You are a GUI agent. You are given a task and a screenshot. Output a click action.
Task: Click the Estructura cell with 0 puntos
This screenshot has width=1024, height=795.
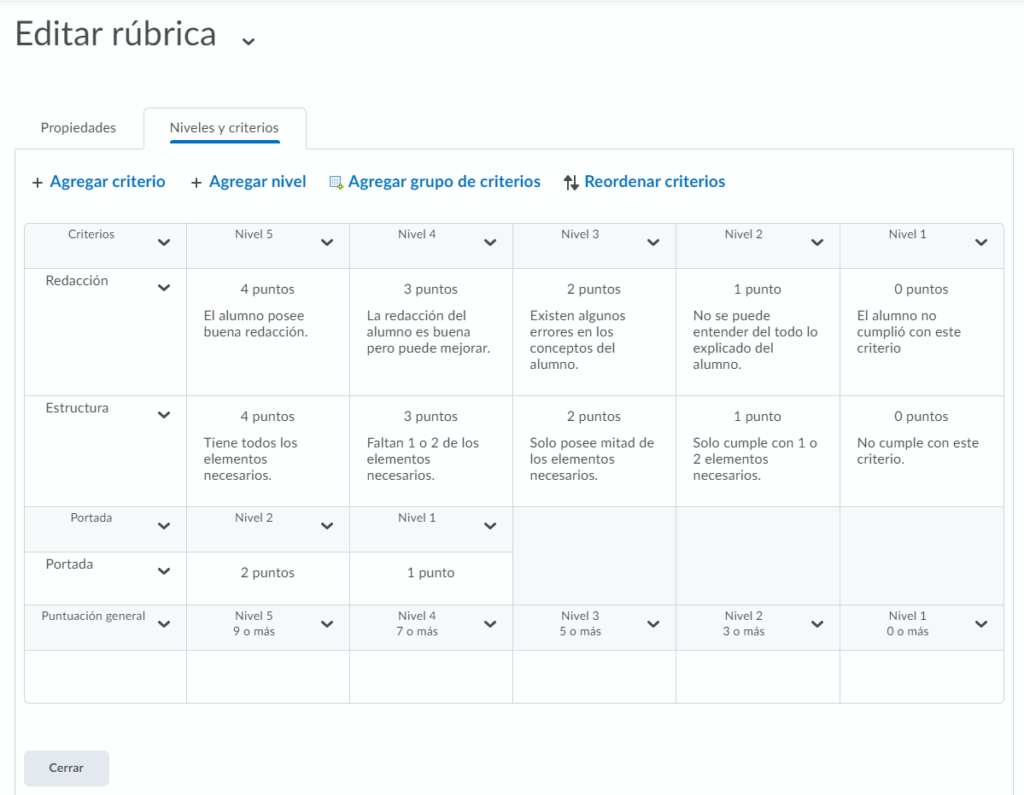point(921,450)
